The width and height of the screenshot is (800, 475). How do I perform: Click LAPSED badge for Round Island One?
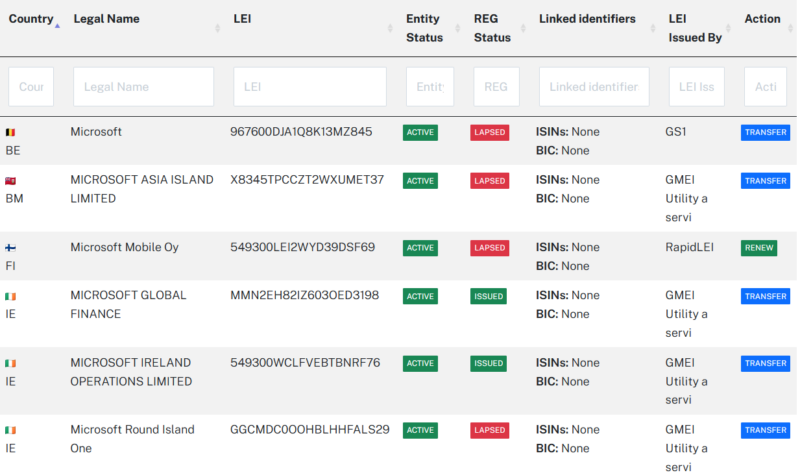pos(489,430)
